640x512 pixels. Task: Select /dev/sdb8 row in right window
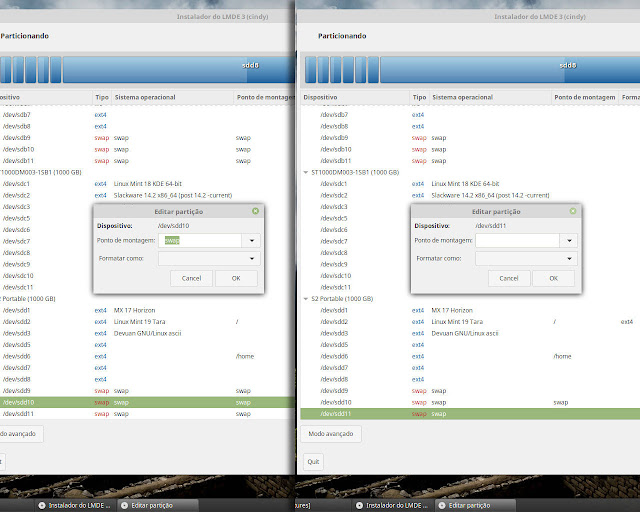(470, 126)
